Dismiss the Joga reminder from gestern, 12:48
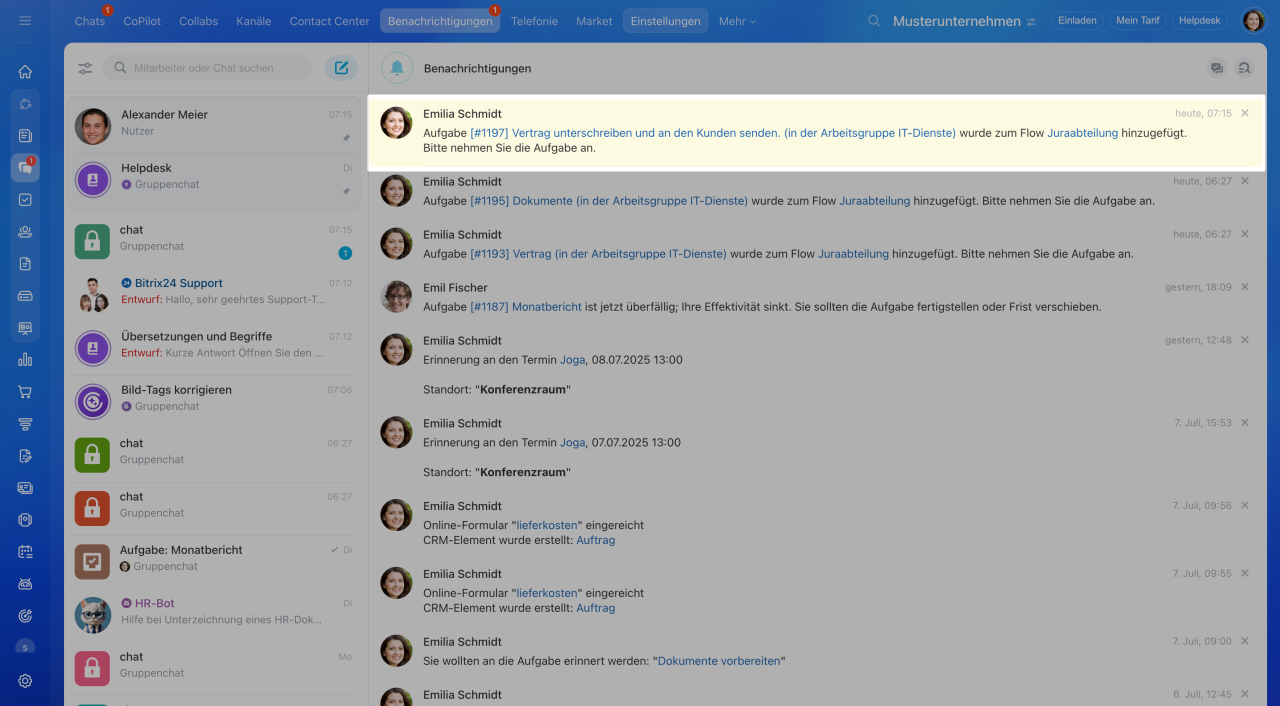Image resolution: width=1280 pixels, height=706 pixels. click(x=1245, y=340)
